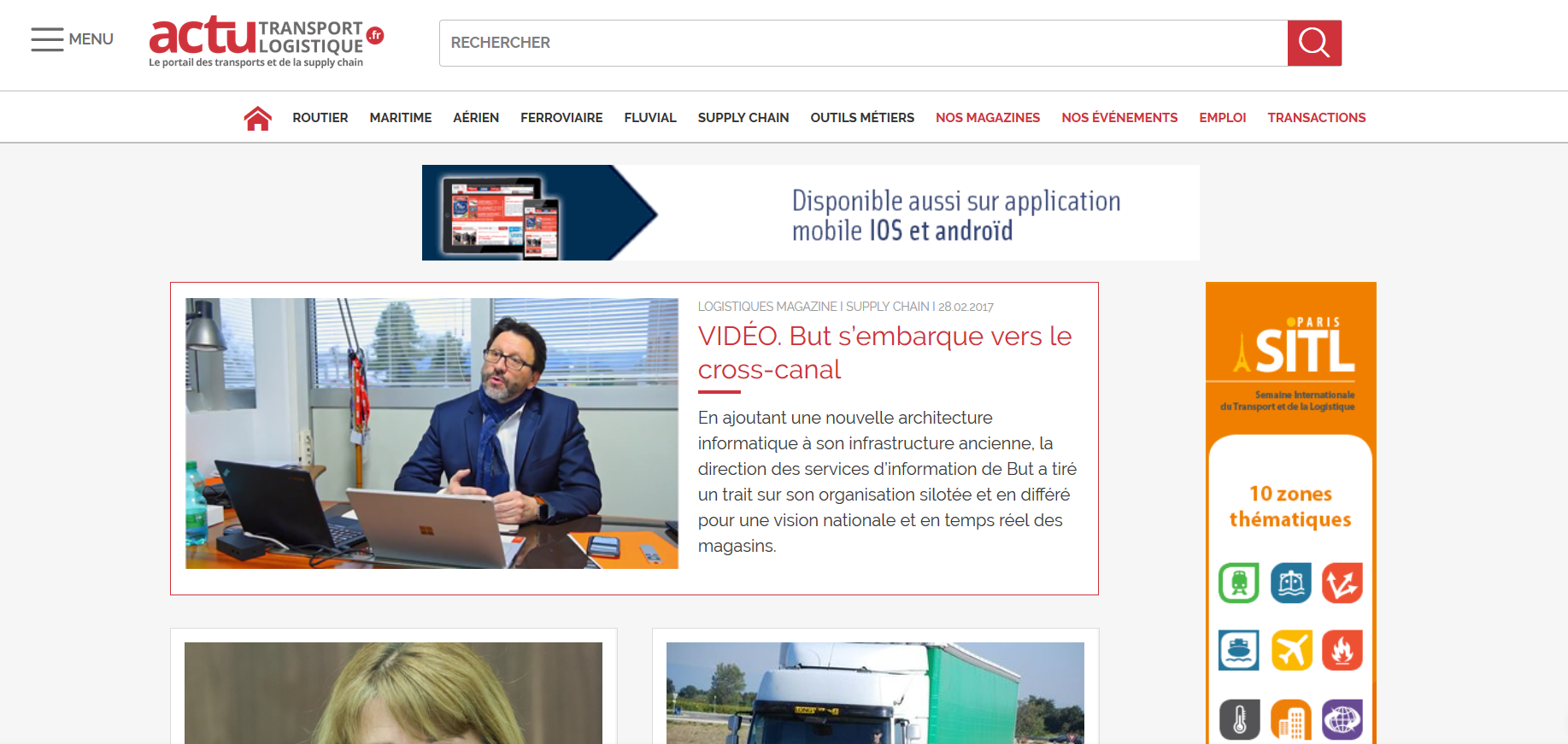The image size is (1568, 744).
Task: Open NOS MAGAZINES link
Action: click(988, 118)
